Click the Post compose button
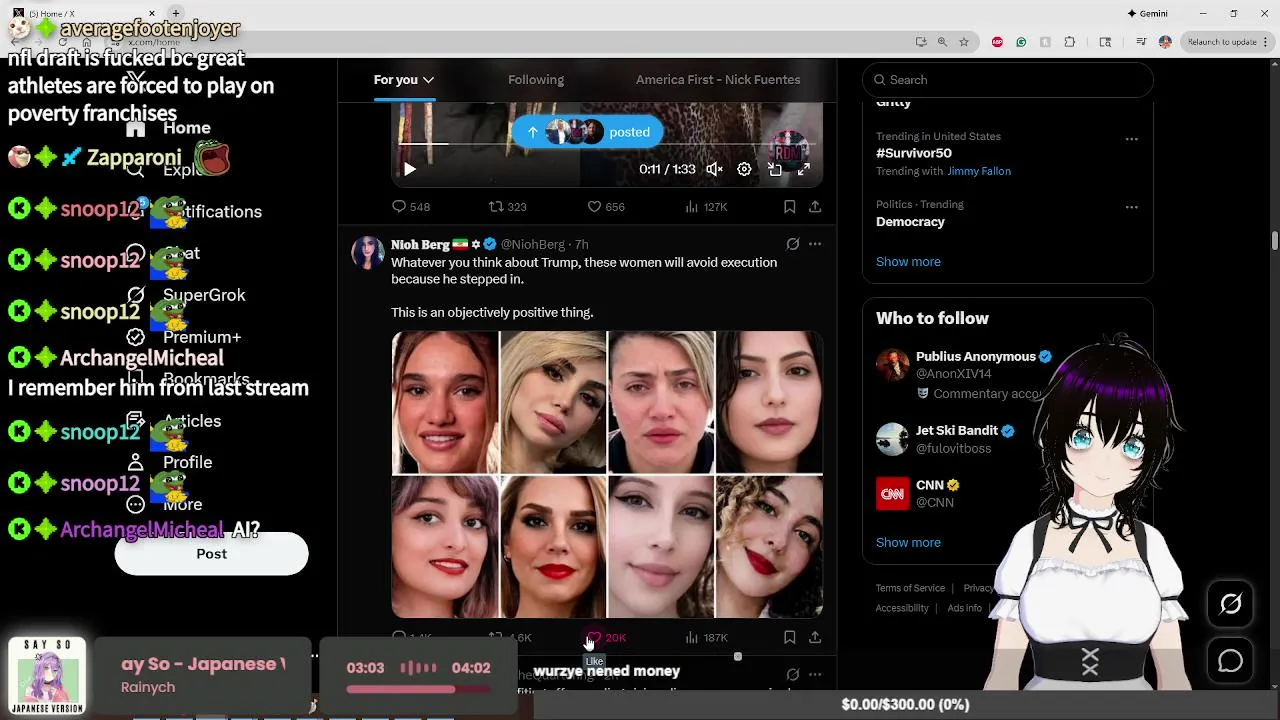The width and height of the screenshot is (1280, 720). 211,554
